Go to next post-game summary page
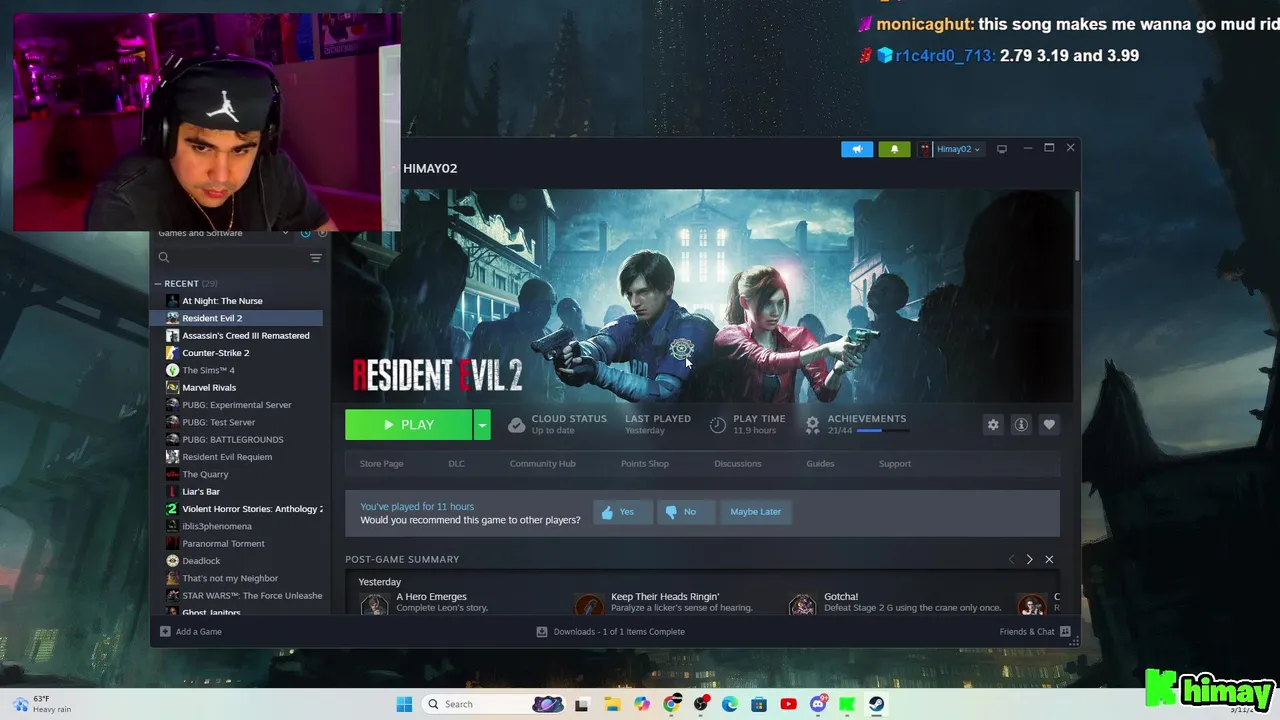 1029,560
